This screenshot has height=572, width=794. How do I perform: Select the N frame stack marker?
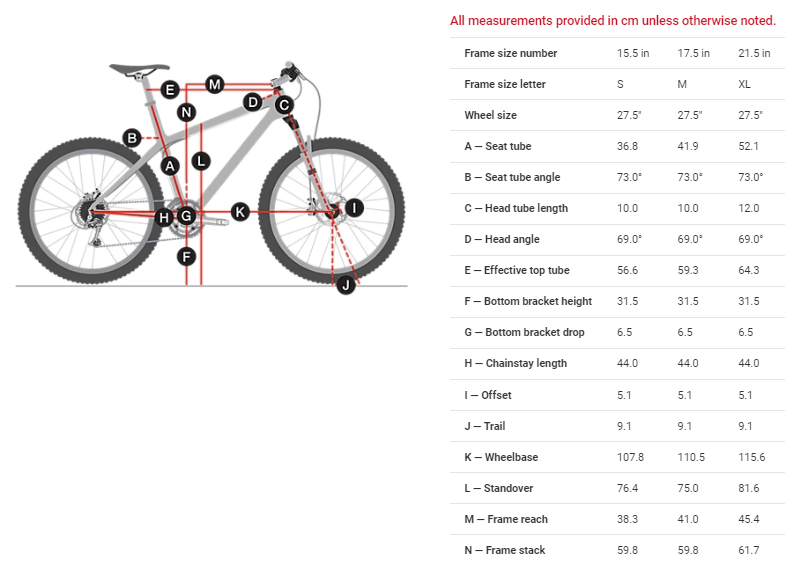click(x=186, y=112)
